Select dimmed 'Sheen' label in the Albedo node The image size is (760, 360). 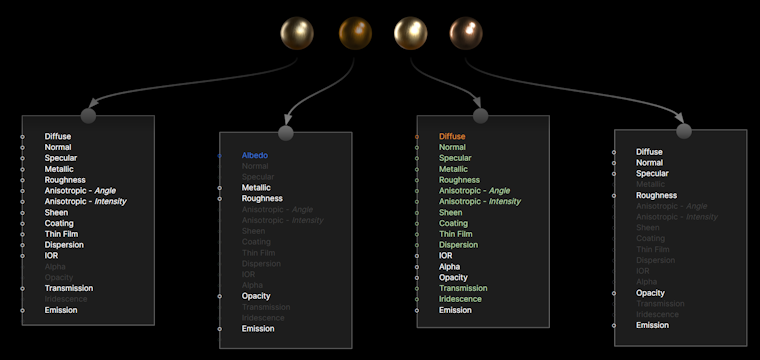coord(253,231)
